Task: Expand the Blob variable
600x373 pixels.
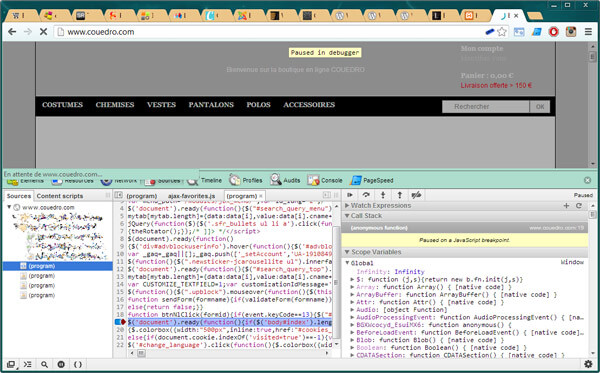Action: point(352,340)
